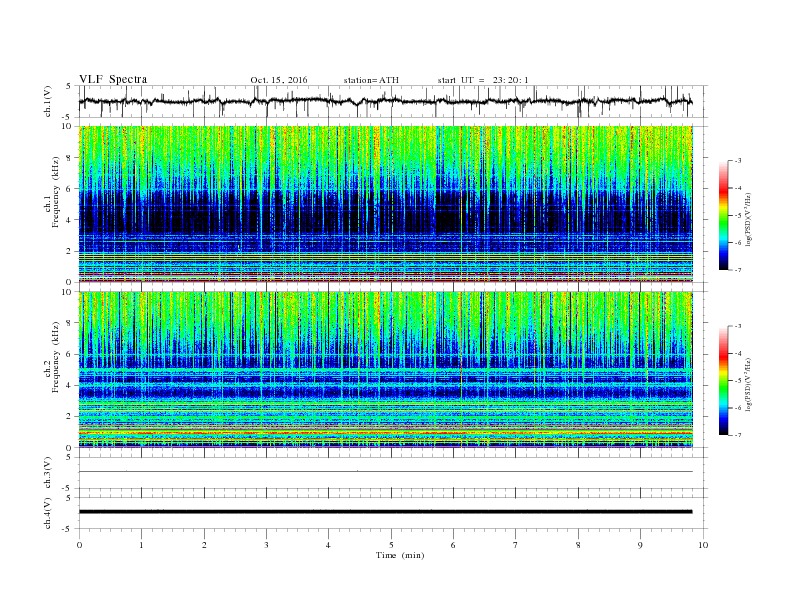Click time axis tick label '7'
Screen dimensions: 792x612
tap(516, 545)
